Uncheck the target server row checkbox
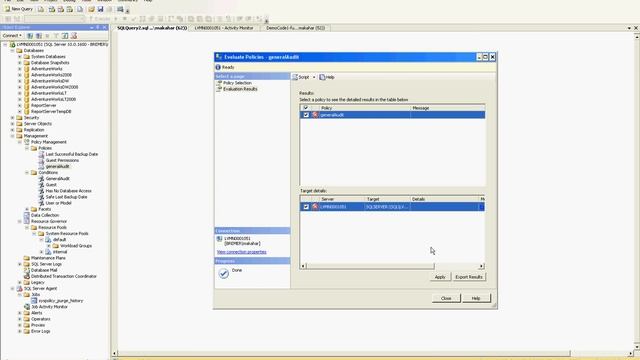 (306, 207)
